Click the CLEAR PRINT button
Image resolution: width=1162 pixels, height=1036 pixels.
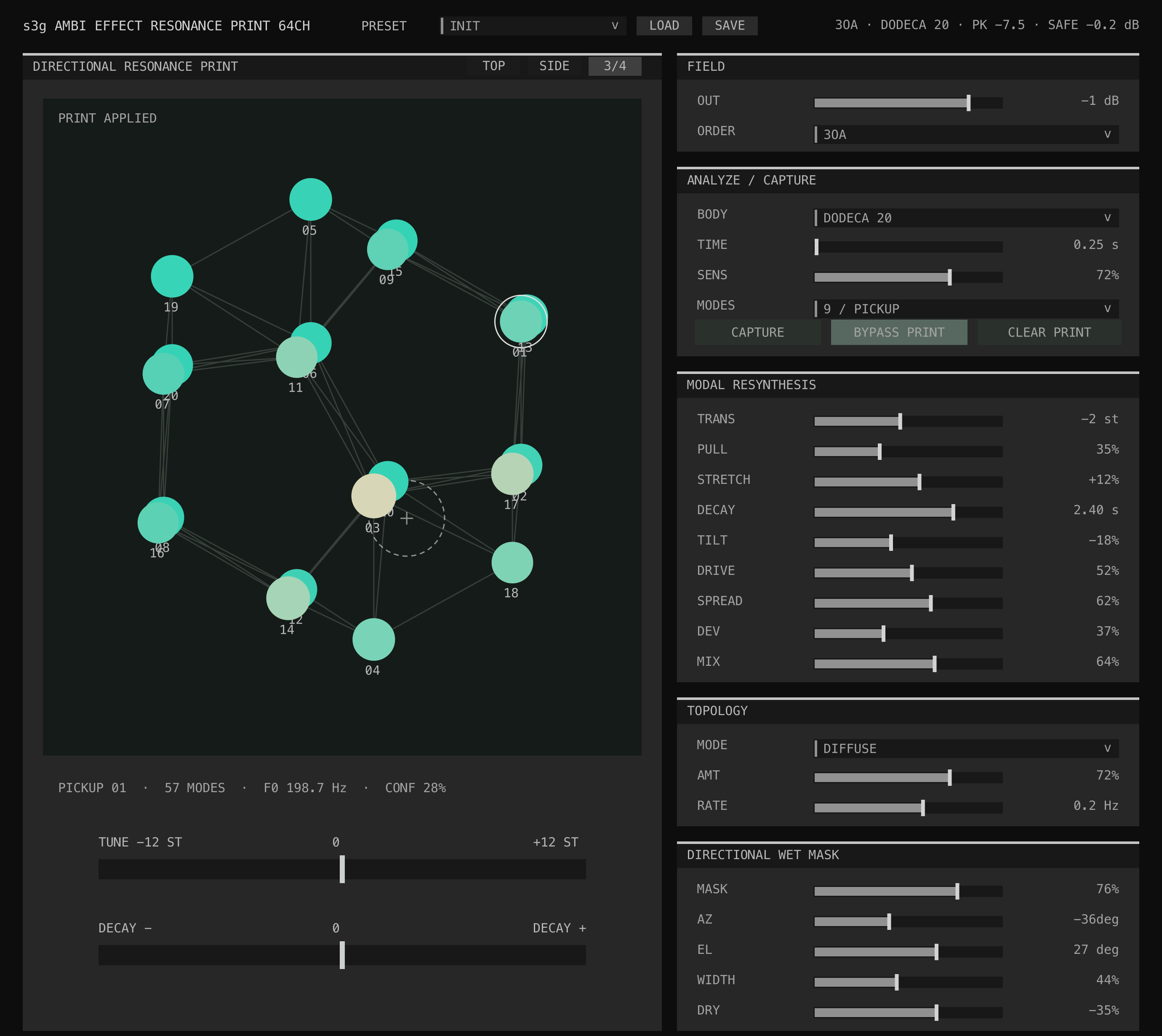pyautogui.click(x=1049, y=332)
